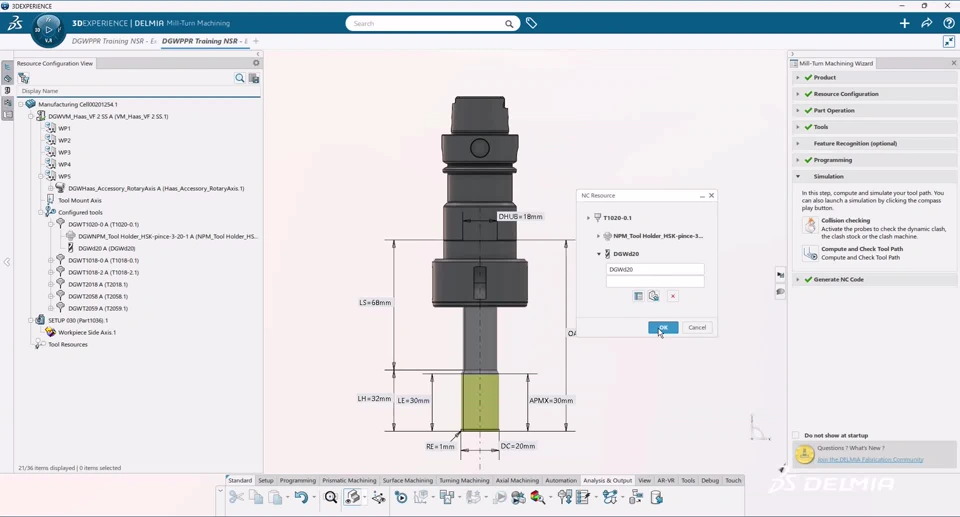
Task: Click the tag icon beside search bar
Action: 531,23
